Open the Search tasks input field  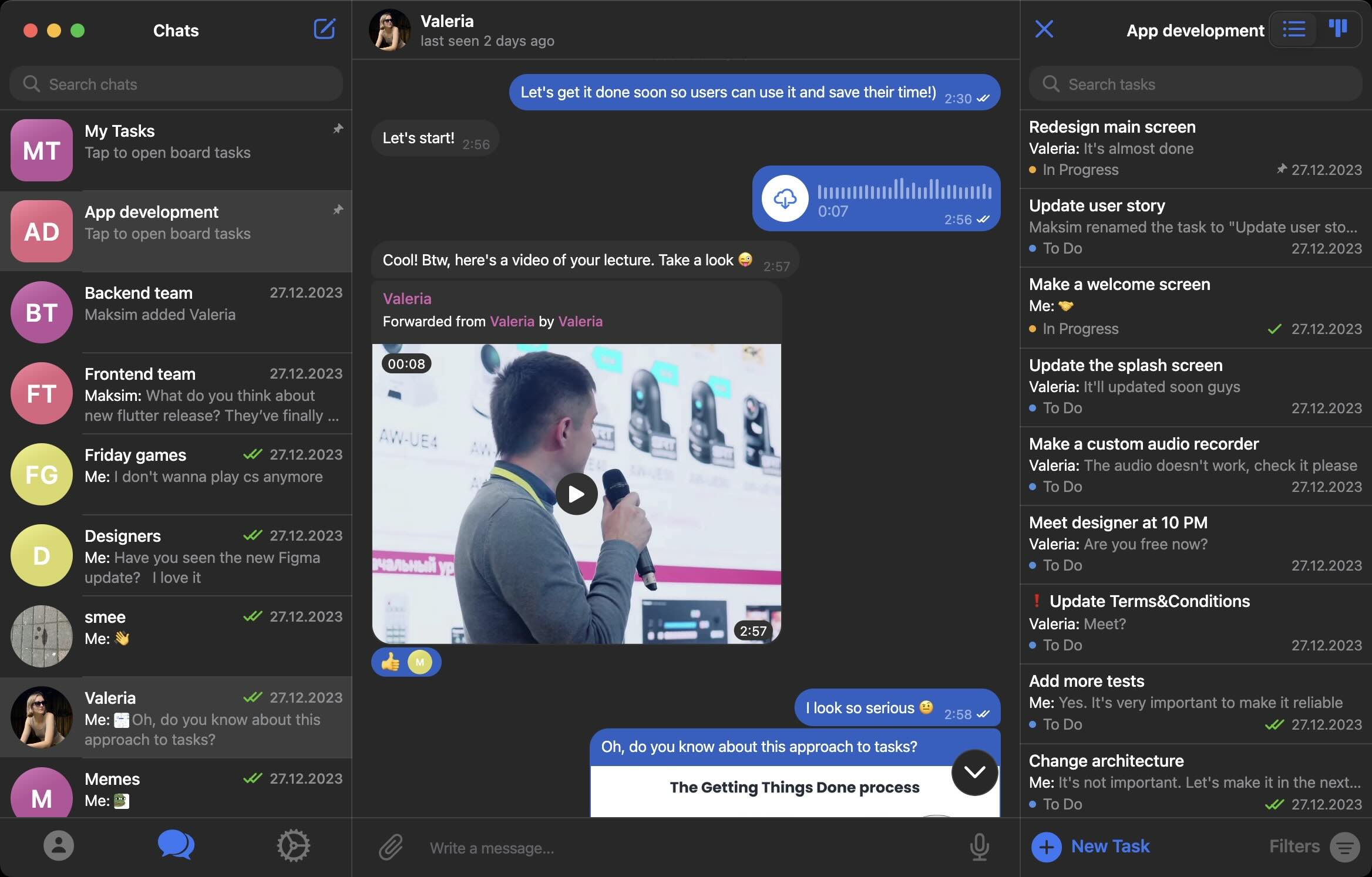[x=1196, y=83]
